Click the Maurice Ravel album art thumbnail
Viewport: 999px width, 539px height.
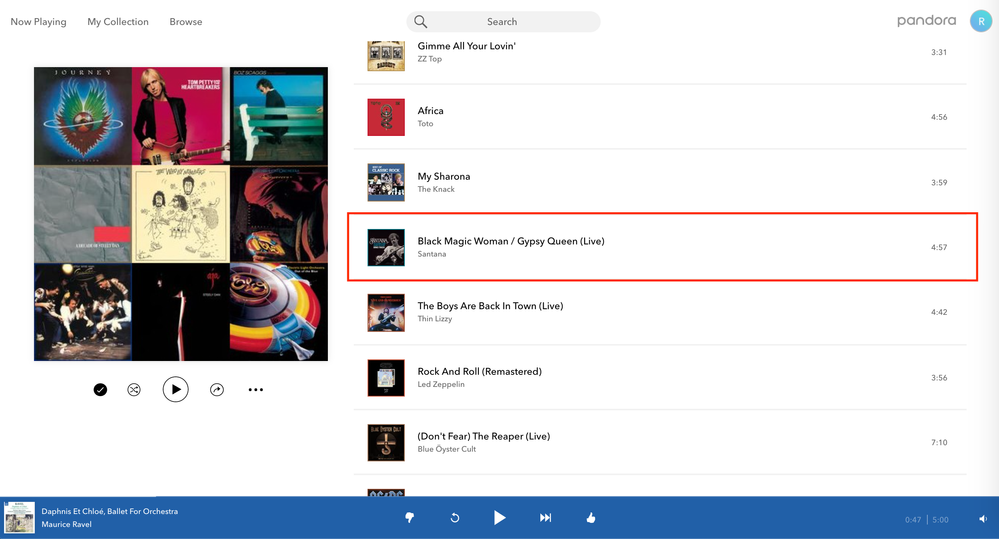[19, 517]
